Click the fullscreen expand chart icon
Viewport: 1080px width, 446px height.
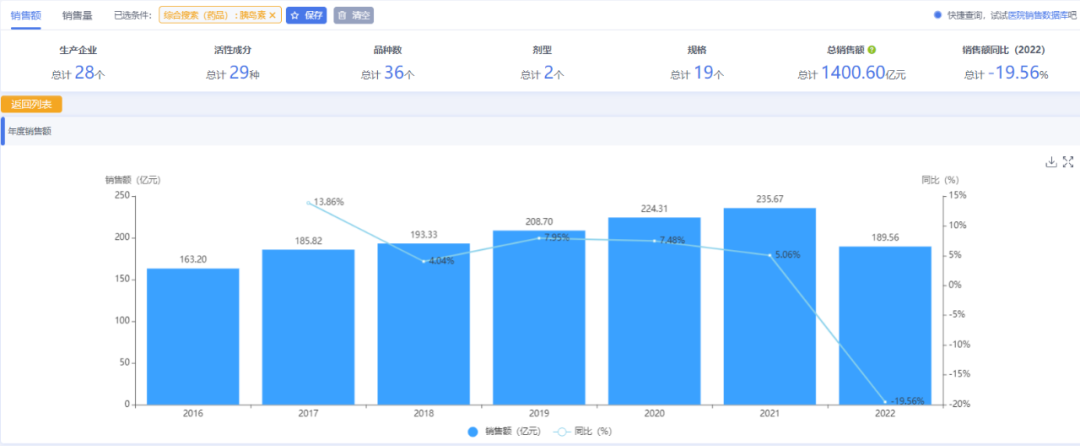[1067, 162]
